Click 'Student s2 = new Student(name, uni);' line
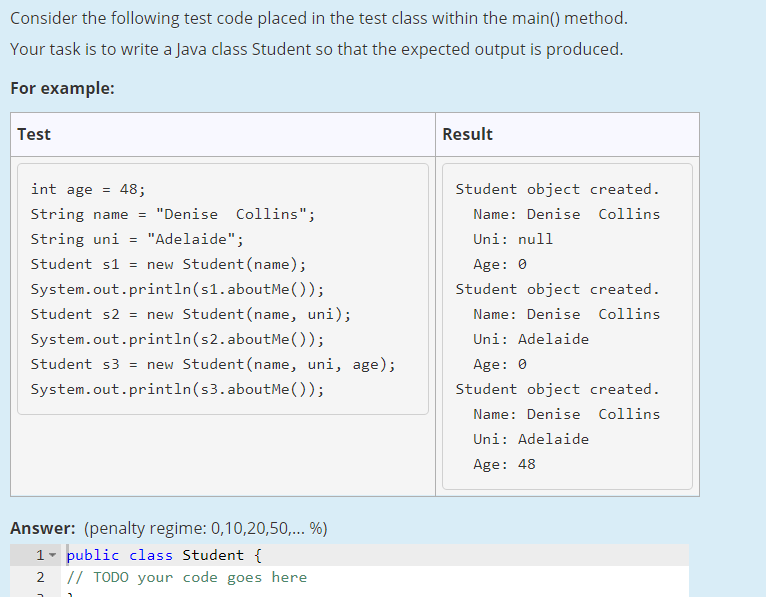The width and height of the screenshot is (766, 597). tap(190, 314)
